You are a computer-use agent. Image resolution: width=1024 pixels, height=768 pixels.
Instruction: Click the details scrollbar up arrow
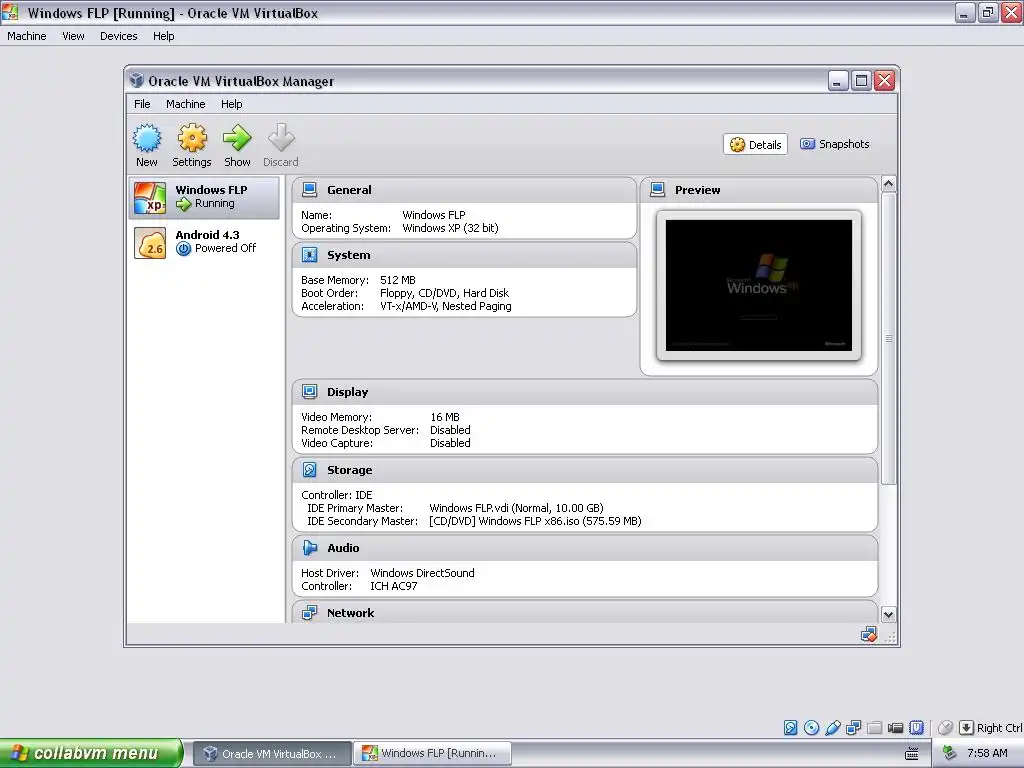[x=888, y=184]
